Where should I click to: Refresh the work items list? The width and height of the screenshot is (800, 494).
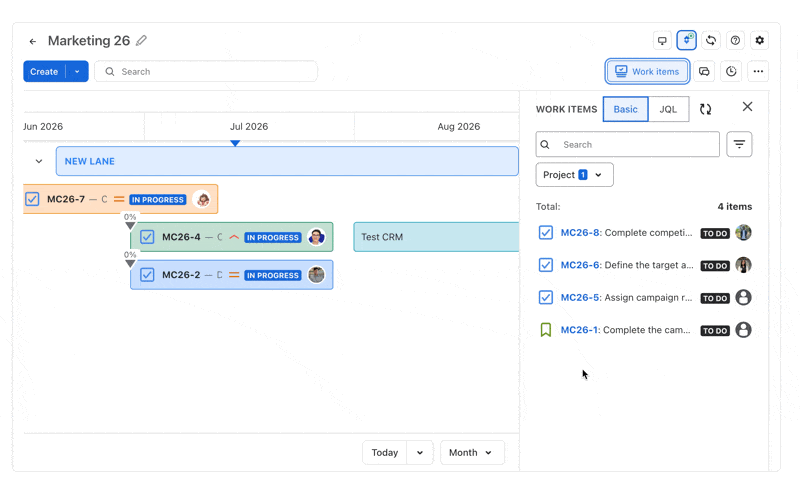[x=706, y=109]
